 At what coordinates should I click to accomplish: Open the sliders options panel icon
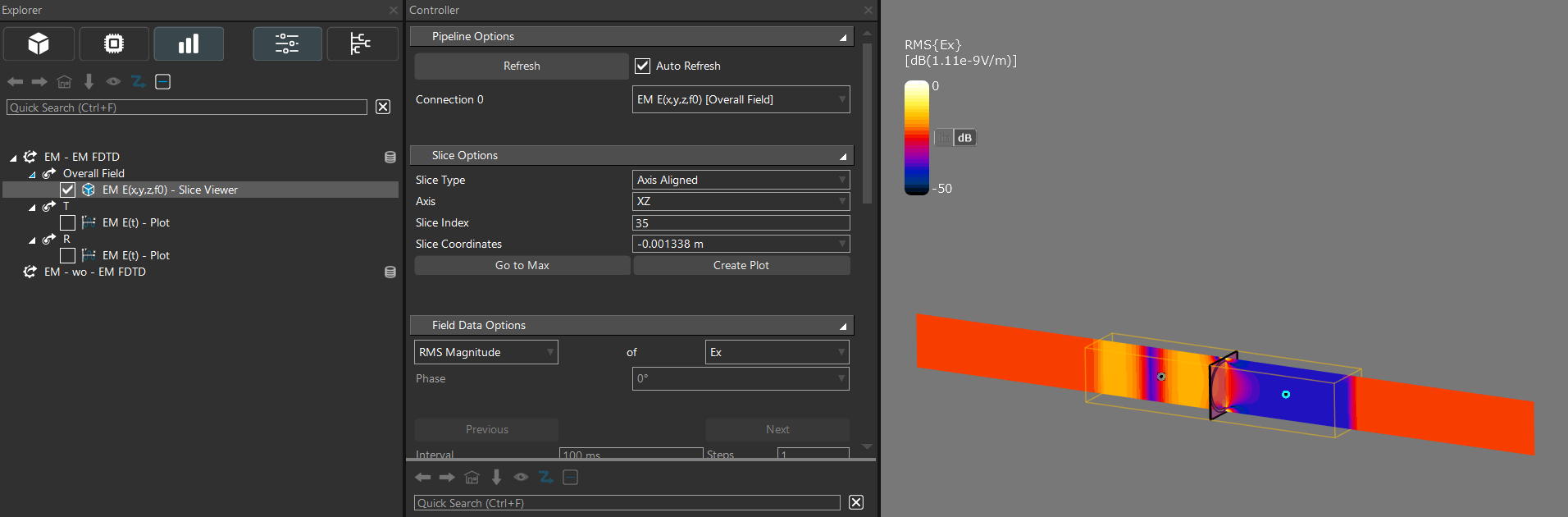pyautogui.click(x=287, y=43)
